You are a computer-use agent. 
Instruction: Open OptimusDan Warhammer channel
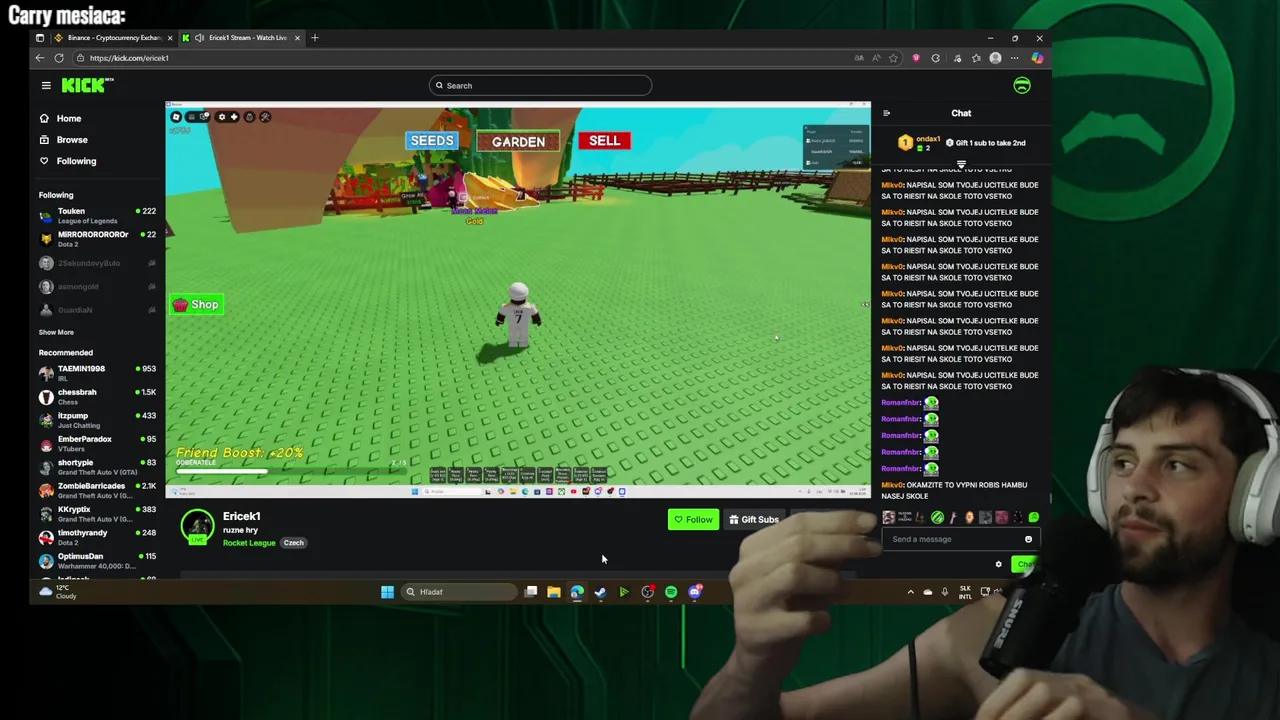(x=97, y=561)
